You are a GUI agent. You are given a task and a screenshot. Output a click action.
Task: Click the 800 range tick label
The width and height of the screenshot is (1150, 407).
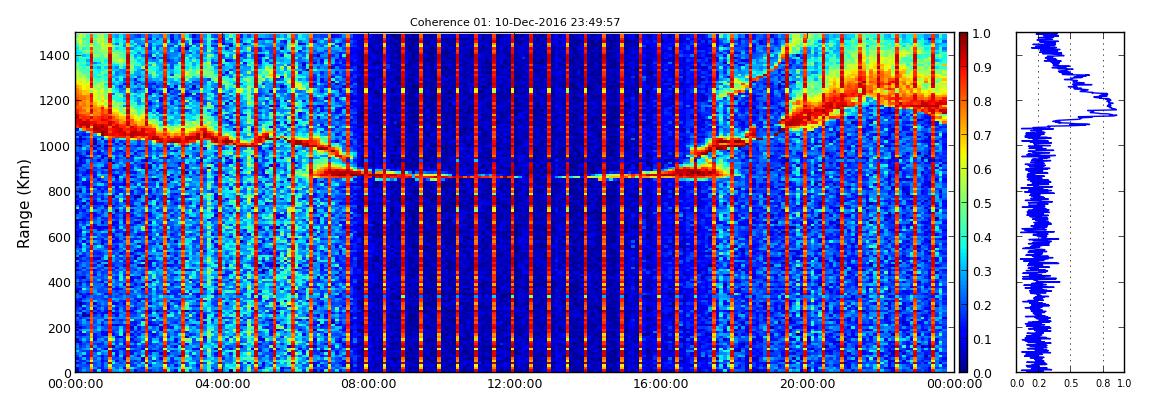point(59,191)
